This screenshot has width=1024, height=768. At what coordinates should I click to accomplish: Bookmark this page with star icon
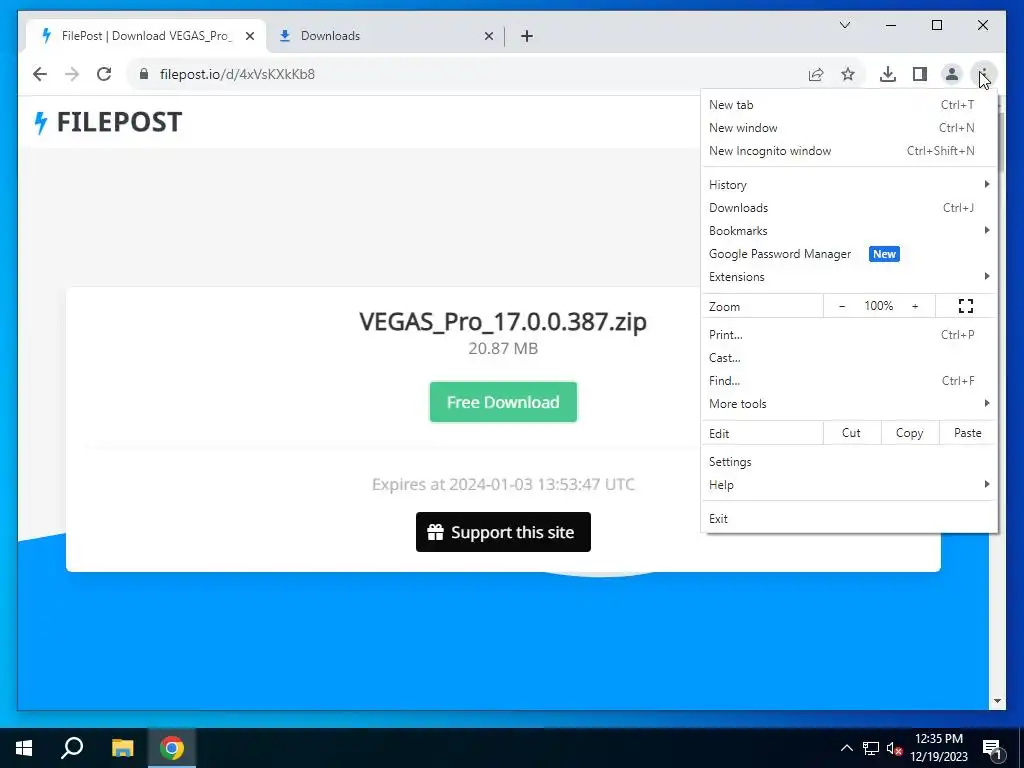pyautogui.click(x=848, y=74)
